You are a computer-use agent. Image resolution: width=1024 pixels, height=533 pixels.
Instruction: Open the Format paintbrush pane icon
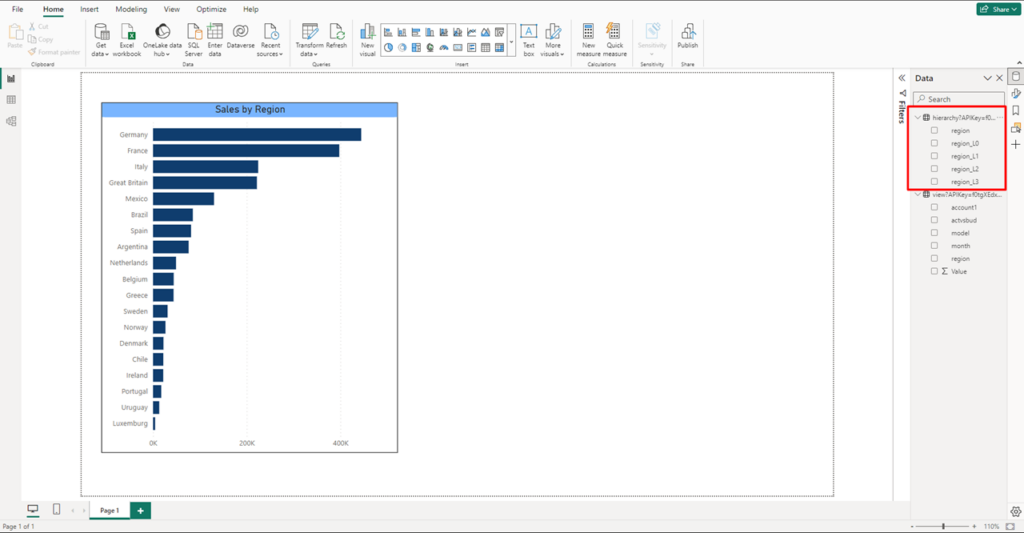(x=1016, y=94)
